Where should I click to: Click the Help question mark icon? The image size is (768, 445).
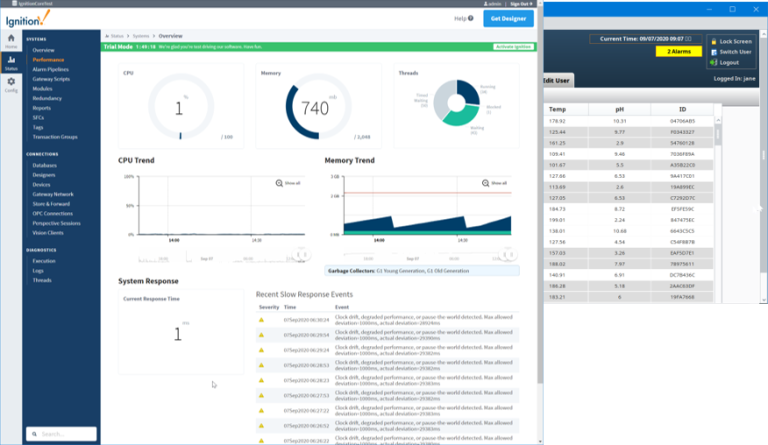pos(472,18)
